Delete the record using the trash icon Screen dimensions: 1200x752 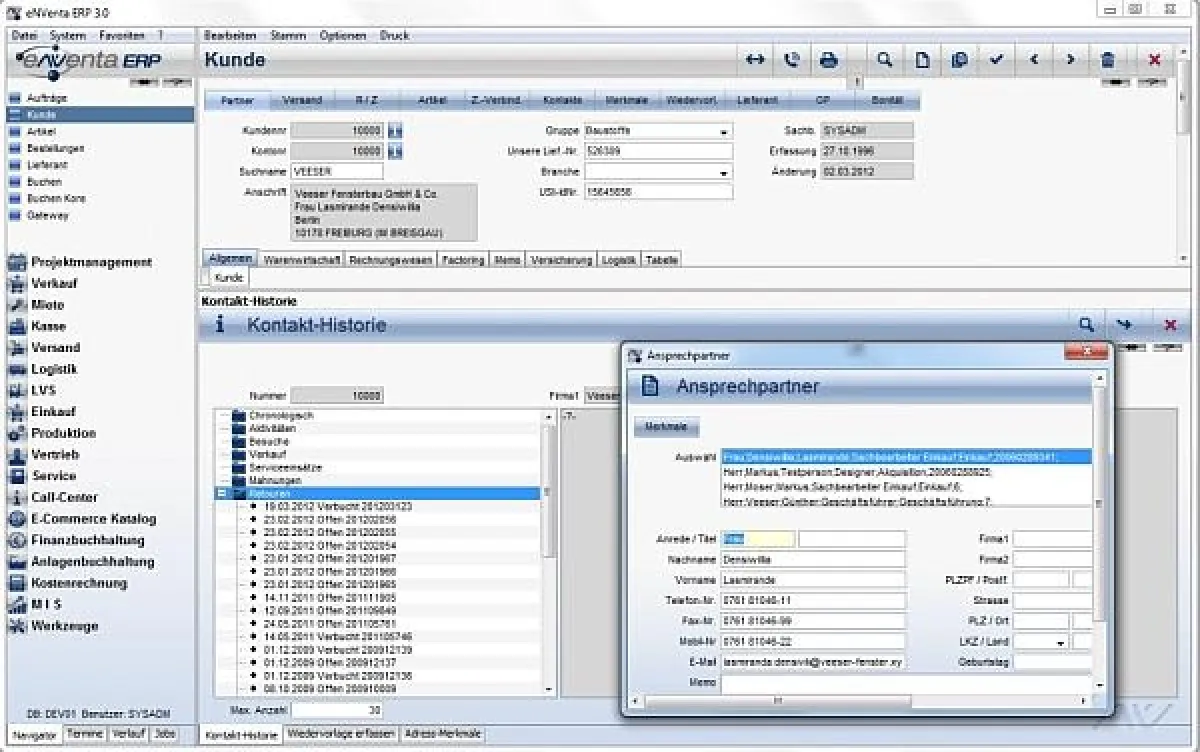pos(1106,60)
